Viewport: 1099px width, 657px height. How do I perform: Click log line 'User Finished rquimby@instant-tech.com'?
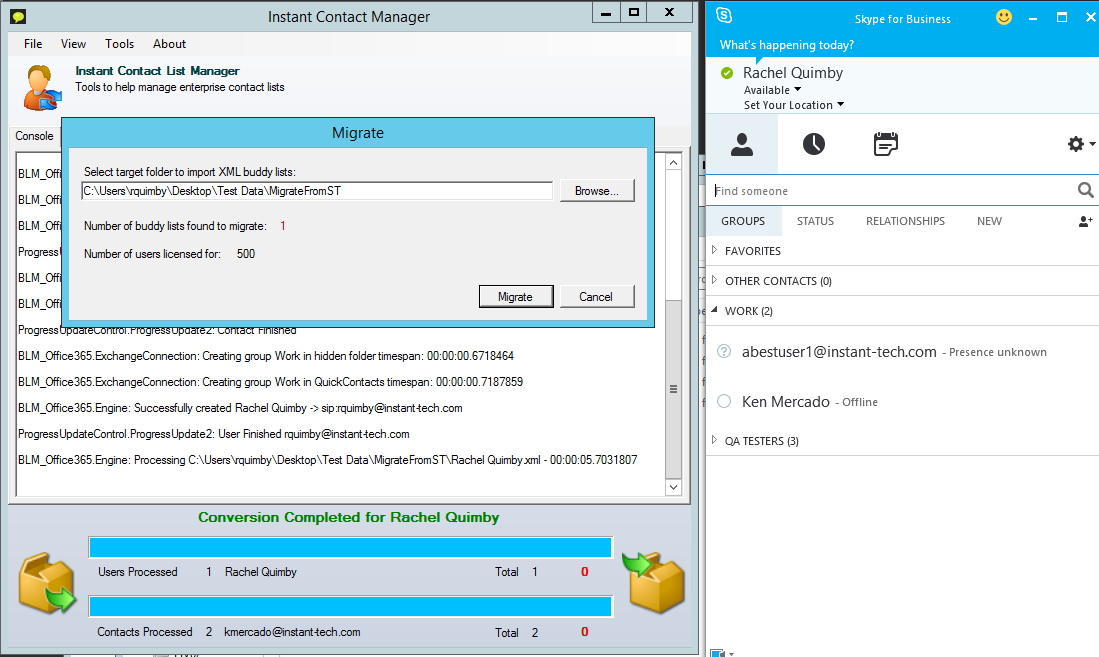[x=214, y=434]
